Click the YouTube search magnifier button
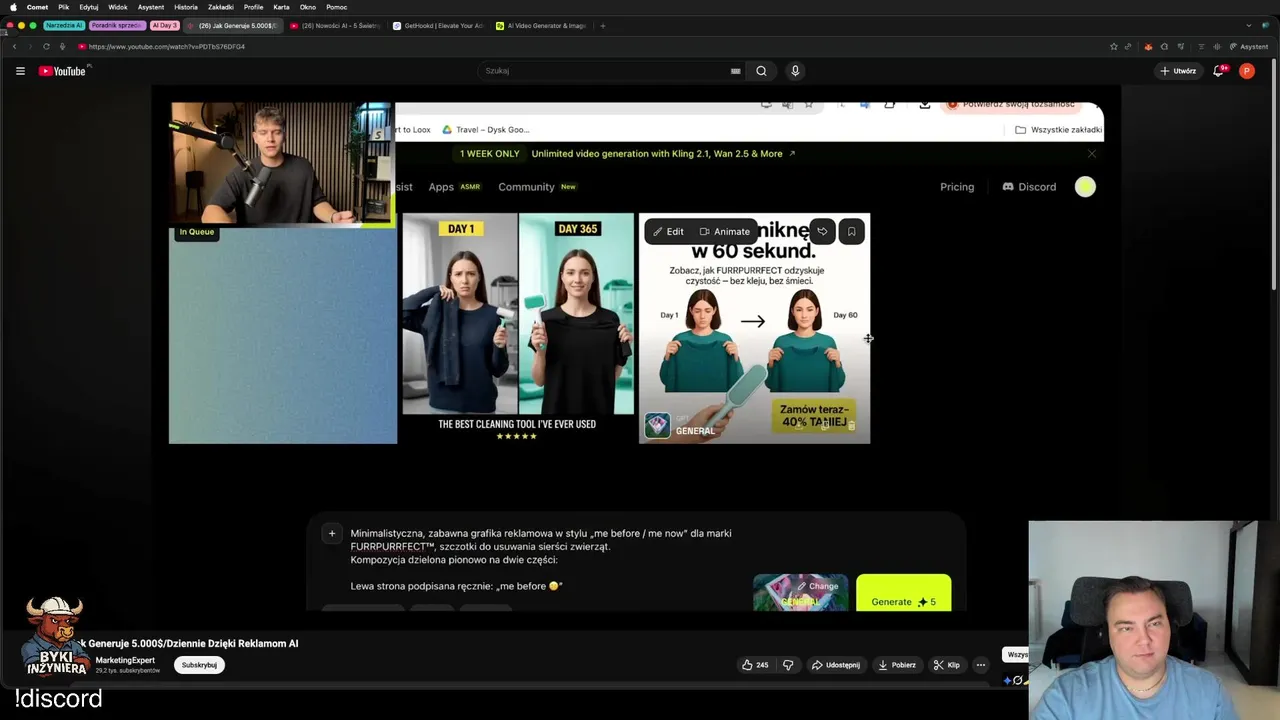This screenshot has height=720, width=1280. tap(761, 71)
